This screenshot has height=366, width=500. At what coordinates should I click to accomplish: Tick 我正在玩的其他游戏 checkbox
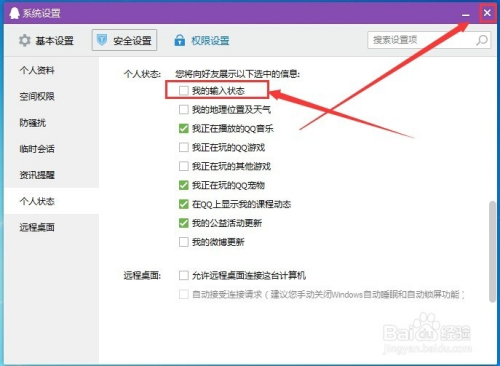pos(184,166)
